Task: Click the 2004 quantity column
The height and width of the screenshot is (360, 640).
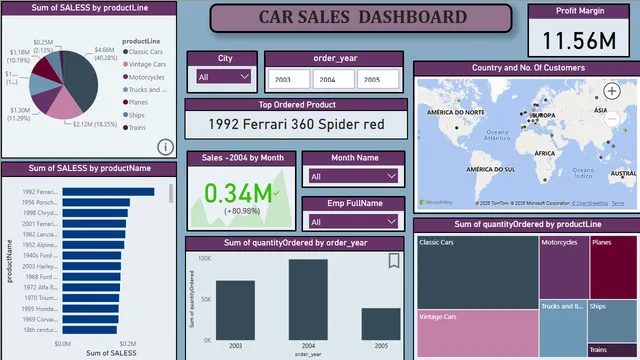Action: [x=308, y=300]
